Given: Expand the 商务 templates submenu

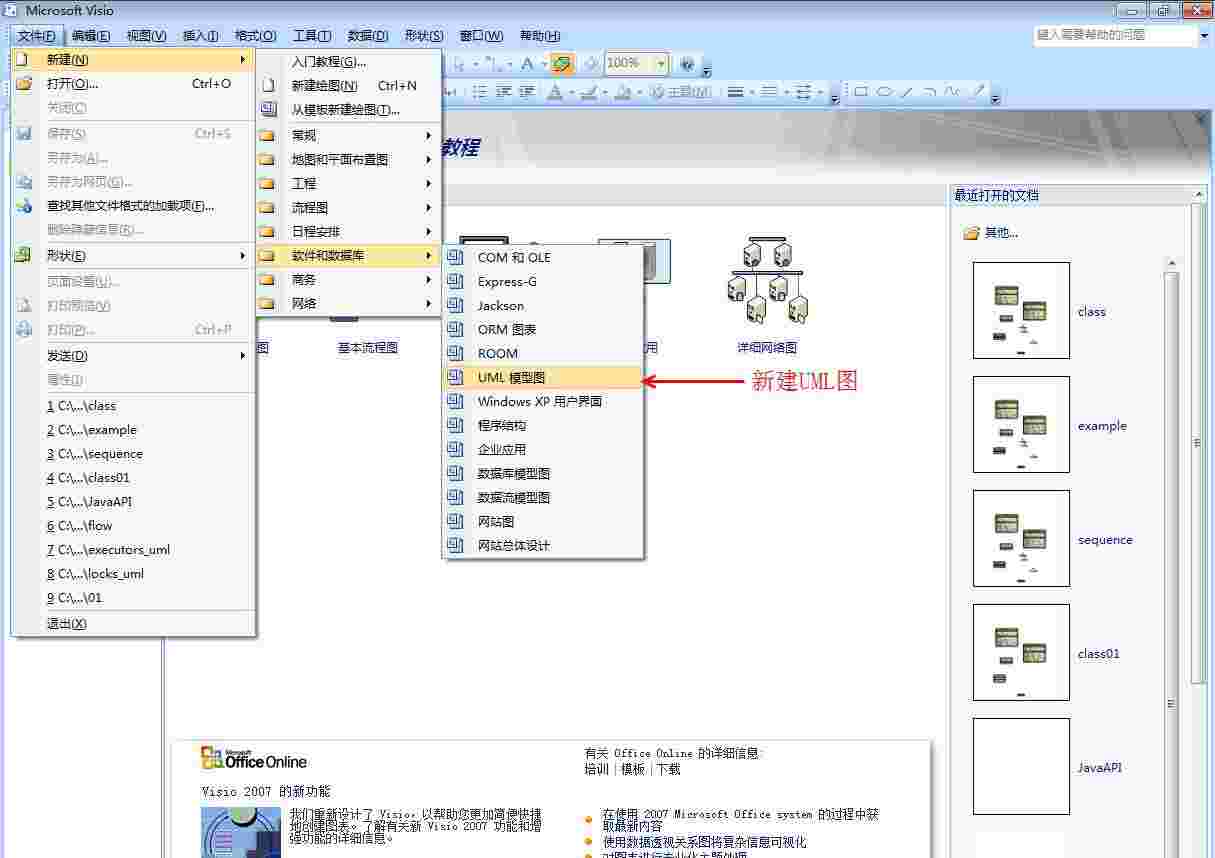Looking at the screenshot, I should (x=347, y=279).
